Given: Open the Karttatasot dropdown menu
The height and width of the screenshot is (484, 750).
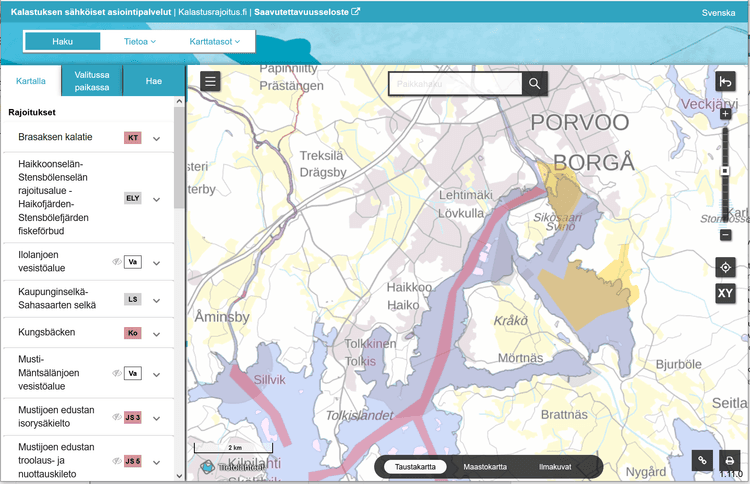Looking at the screenshot, I should pyautogui.click(x=214, y=41).
